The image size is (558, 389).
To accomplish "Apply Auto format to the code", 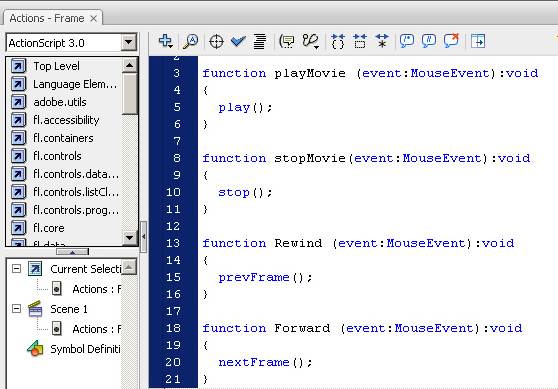I will click(x=260, y=41).
